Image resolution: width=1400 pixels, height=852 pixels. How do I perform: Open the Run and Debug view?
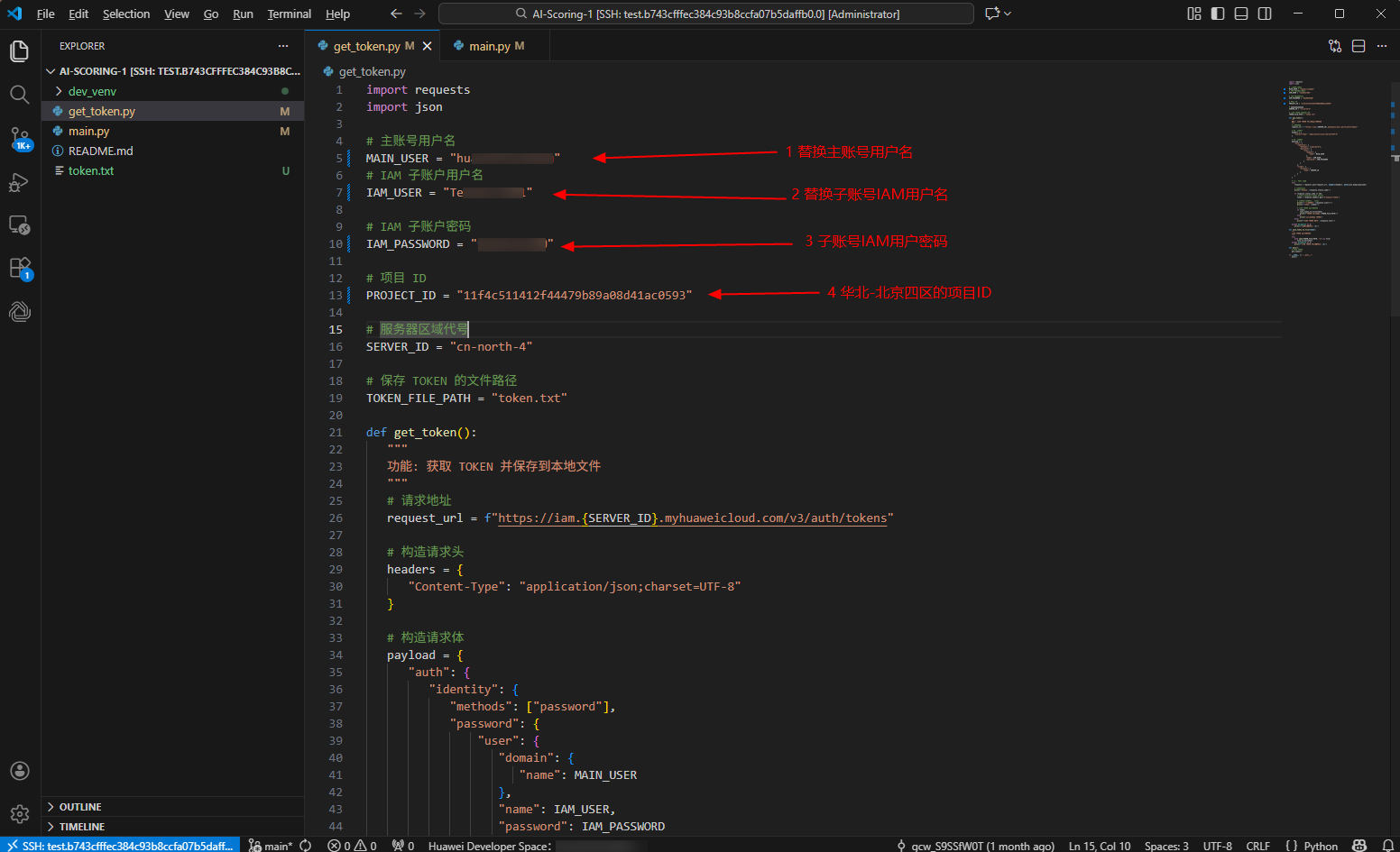[19, 182]
